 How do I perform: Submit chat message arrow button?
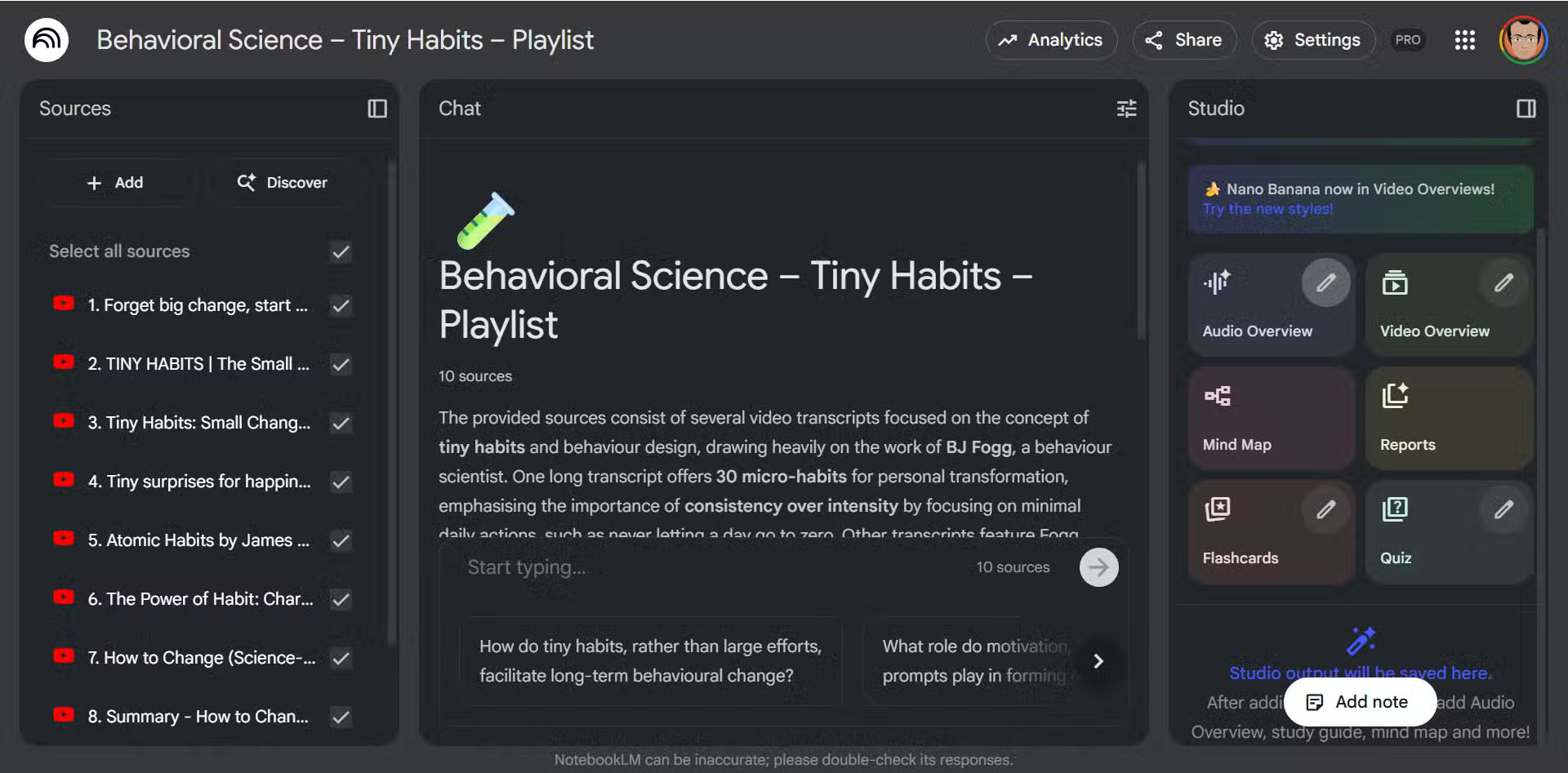[x=1098, y=567]
